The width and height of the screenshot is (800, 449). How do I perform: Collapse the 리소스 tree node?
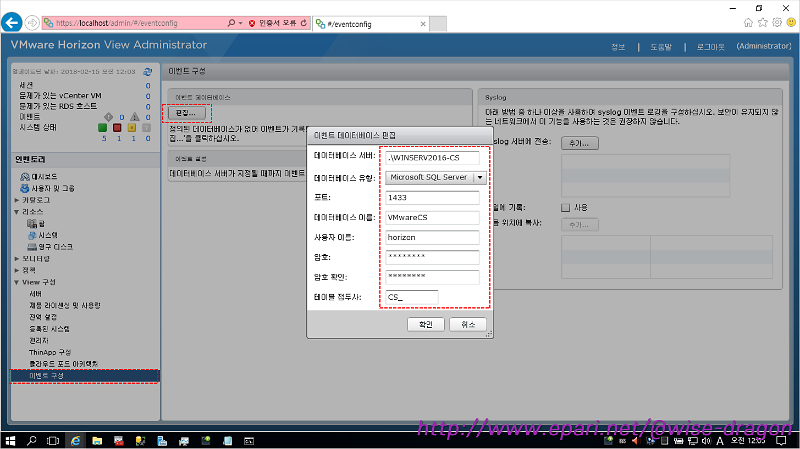[17, 212]
